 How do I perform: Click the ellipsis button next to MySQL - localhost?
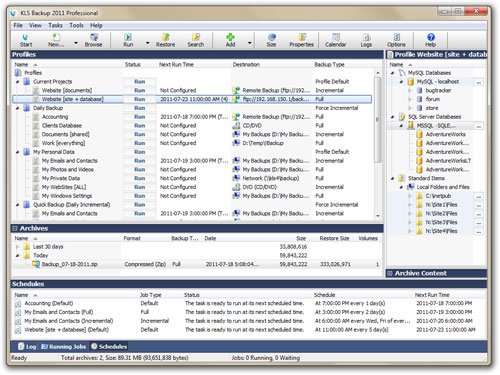[479, 82]
